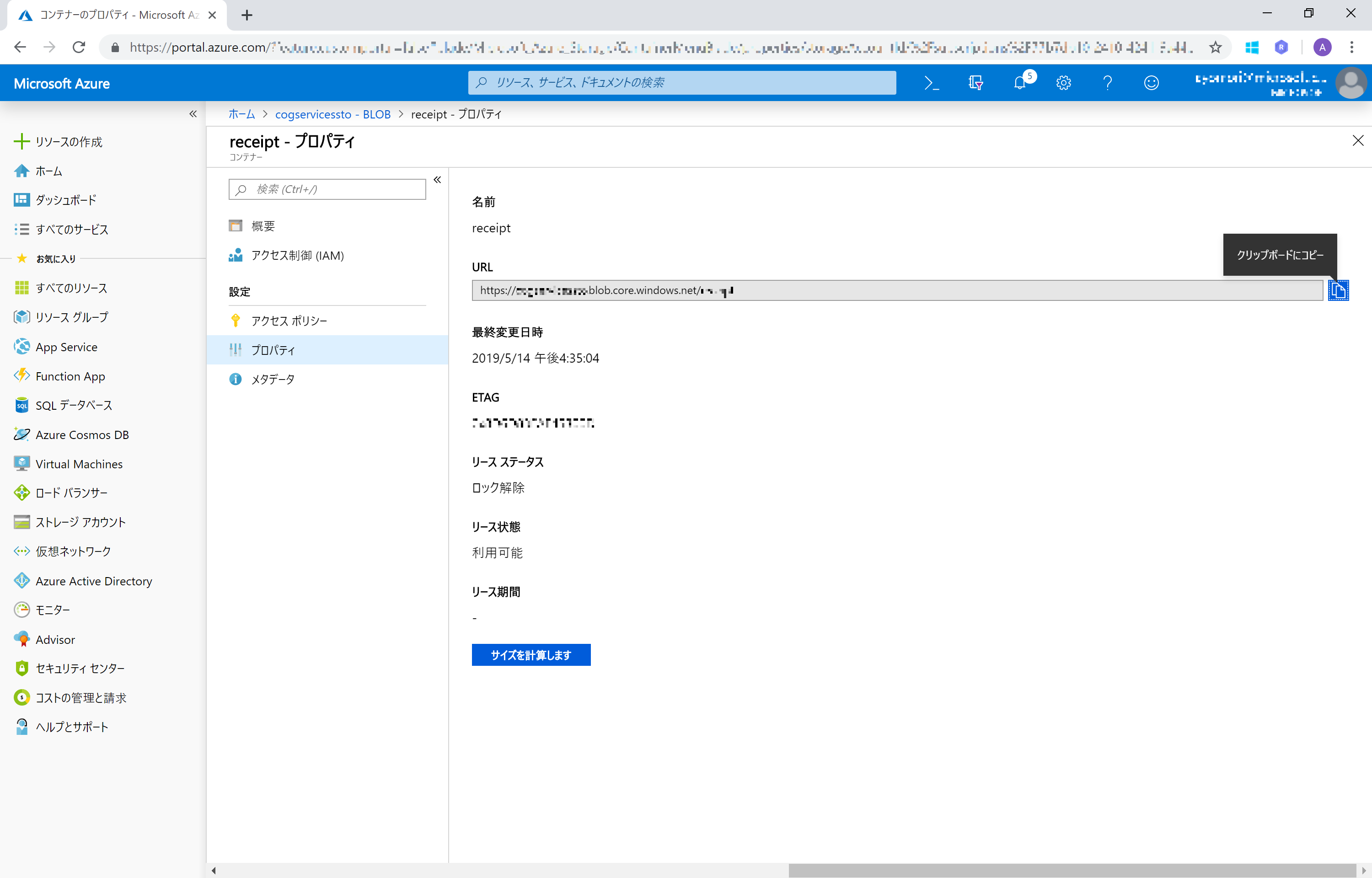1372x878 pixels.
Task: Open Function App in the sidebar
Action: click(71, 376)
